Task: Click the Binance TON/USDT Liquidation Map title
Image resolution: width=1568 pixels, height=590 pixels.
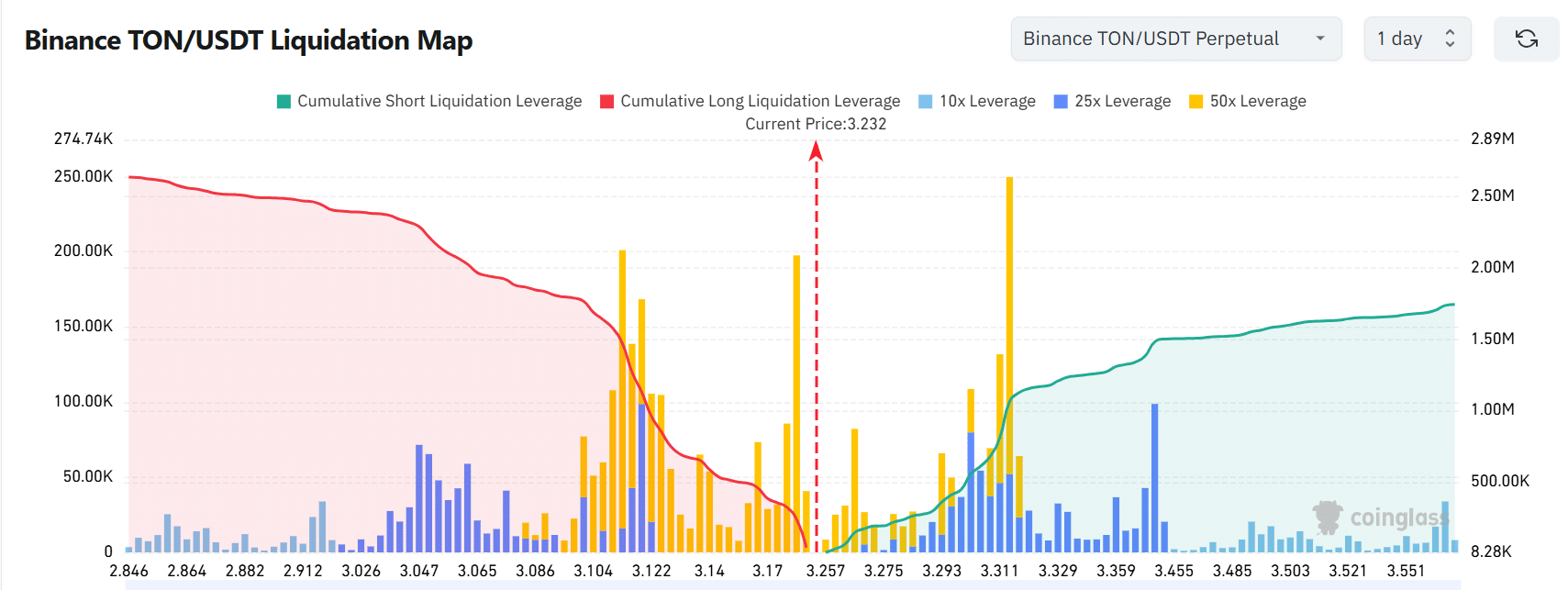Action: tap(249, 40)
